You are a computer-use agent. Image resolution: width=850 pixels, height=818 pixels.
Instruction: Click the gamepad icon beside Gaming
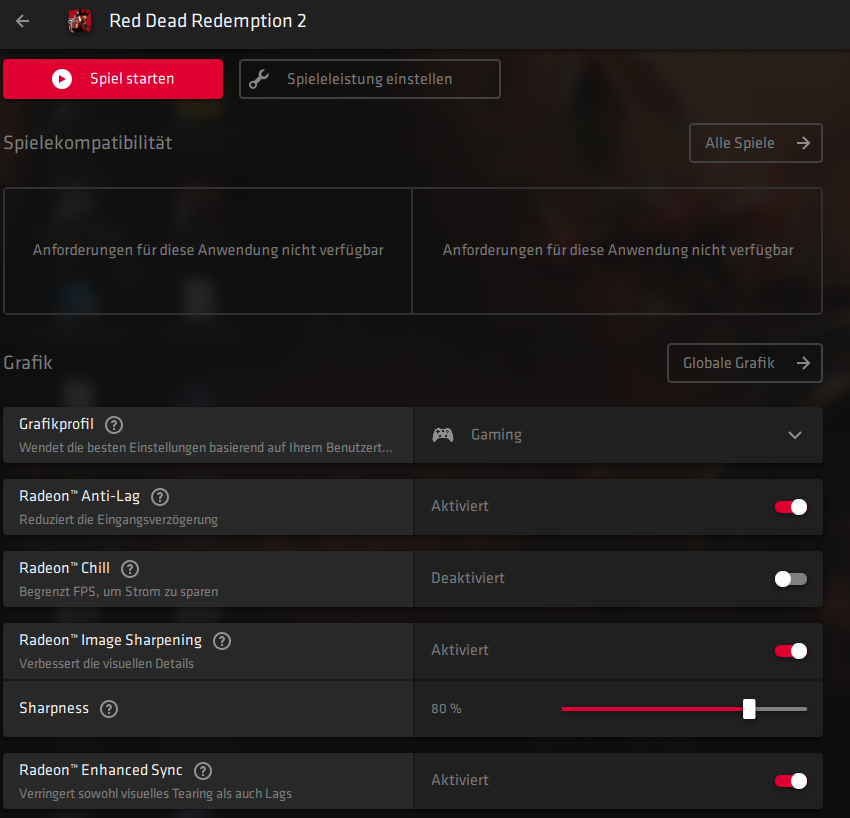tap(443, 435)
